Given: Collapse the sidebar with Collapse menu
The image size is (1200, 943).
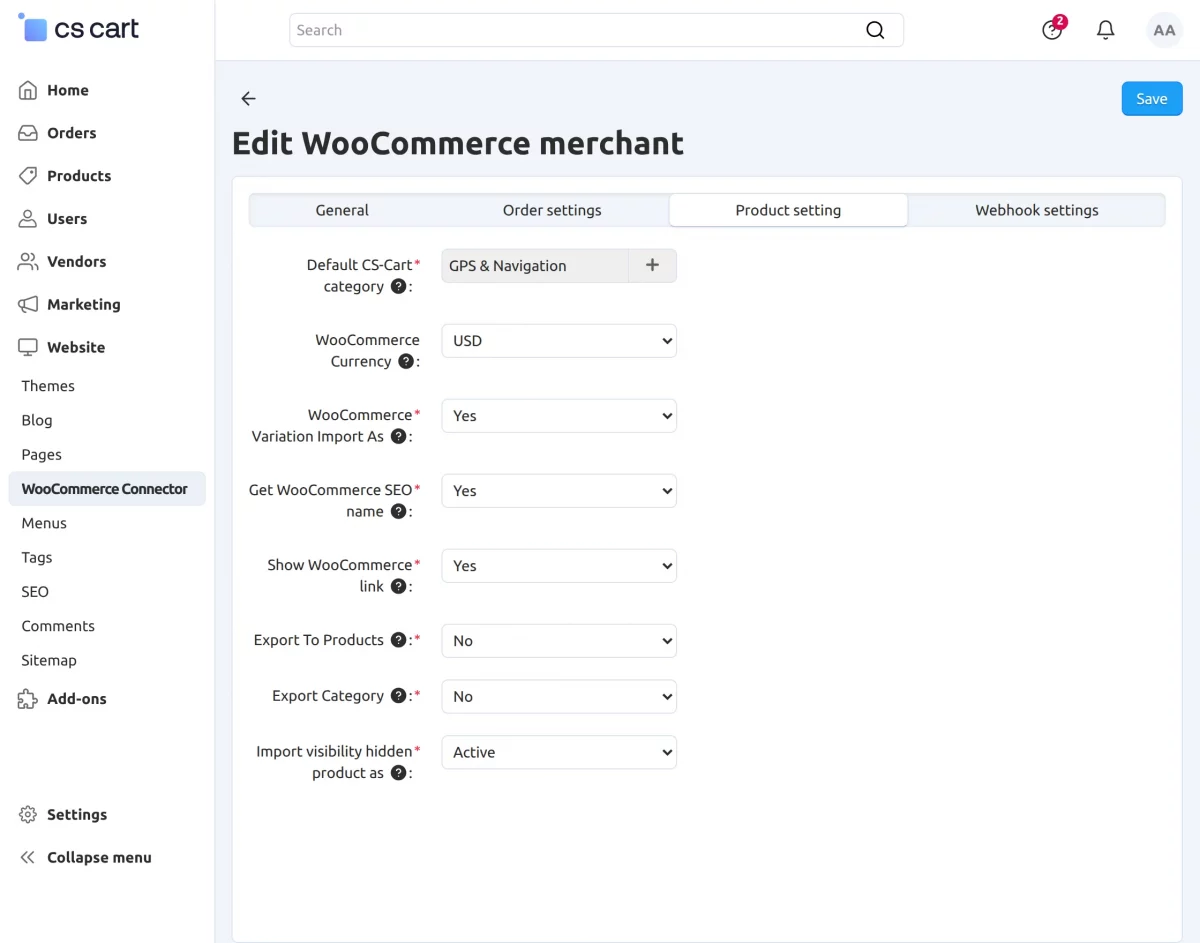Looking at the screenshot, I should (x=85, y=857).
